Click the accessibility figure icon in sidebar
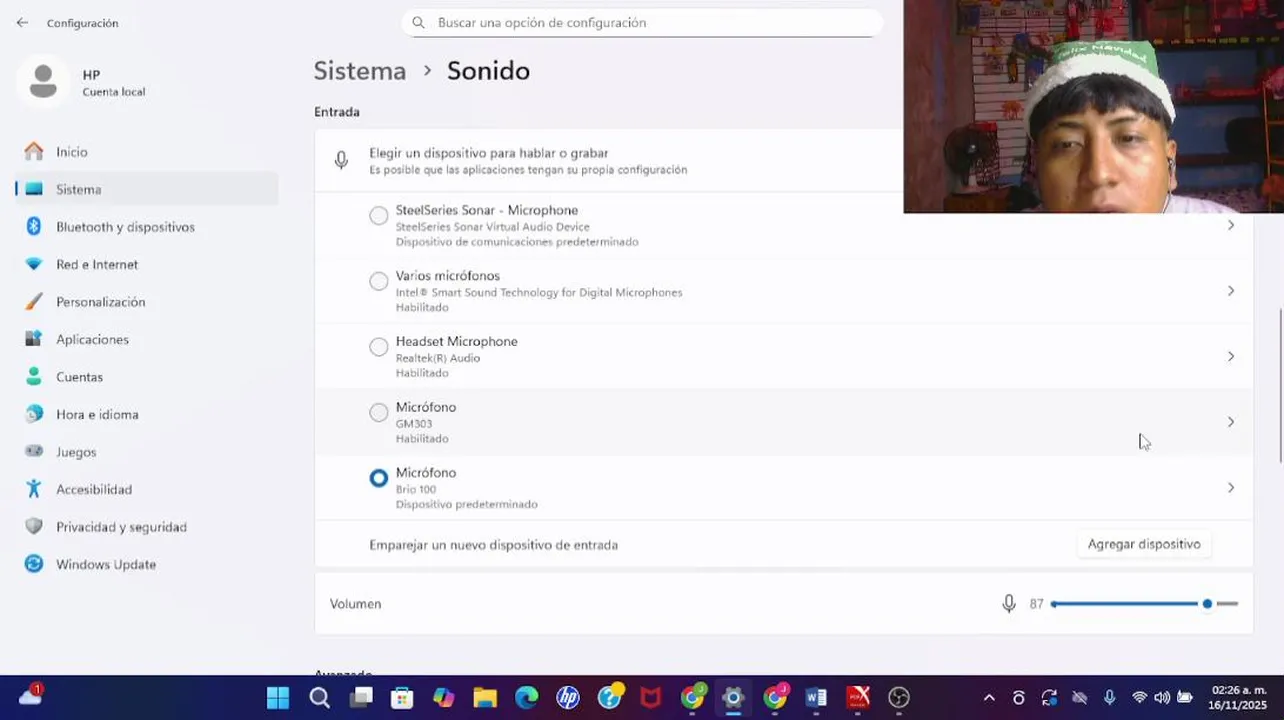Image resolution: width=1284 pixels, height=720 pixels. (x=34, y=489)
